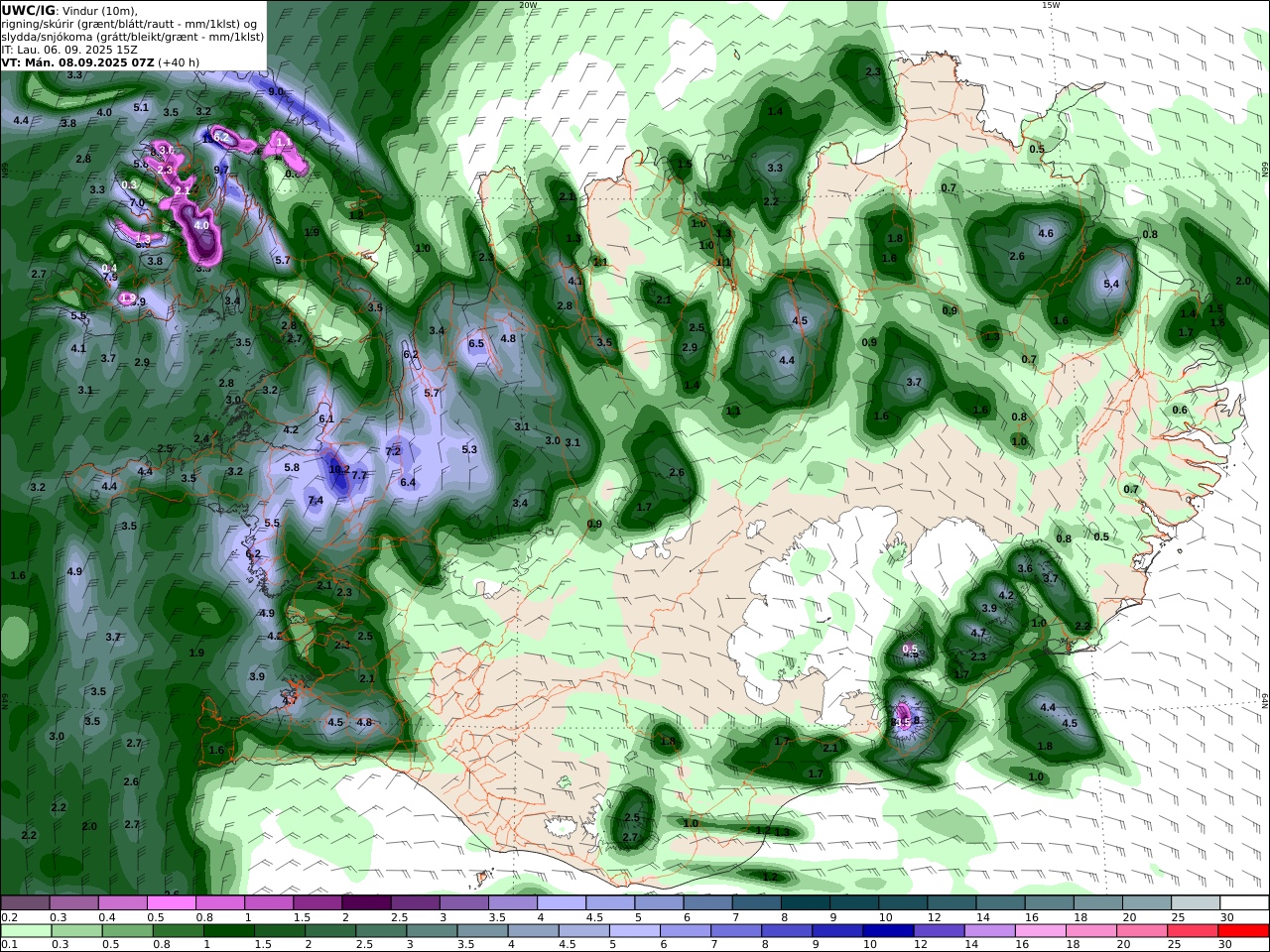Click the 7.2 precipitation value
This screenshot has width=1270, height=952.
pos(392,451)
